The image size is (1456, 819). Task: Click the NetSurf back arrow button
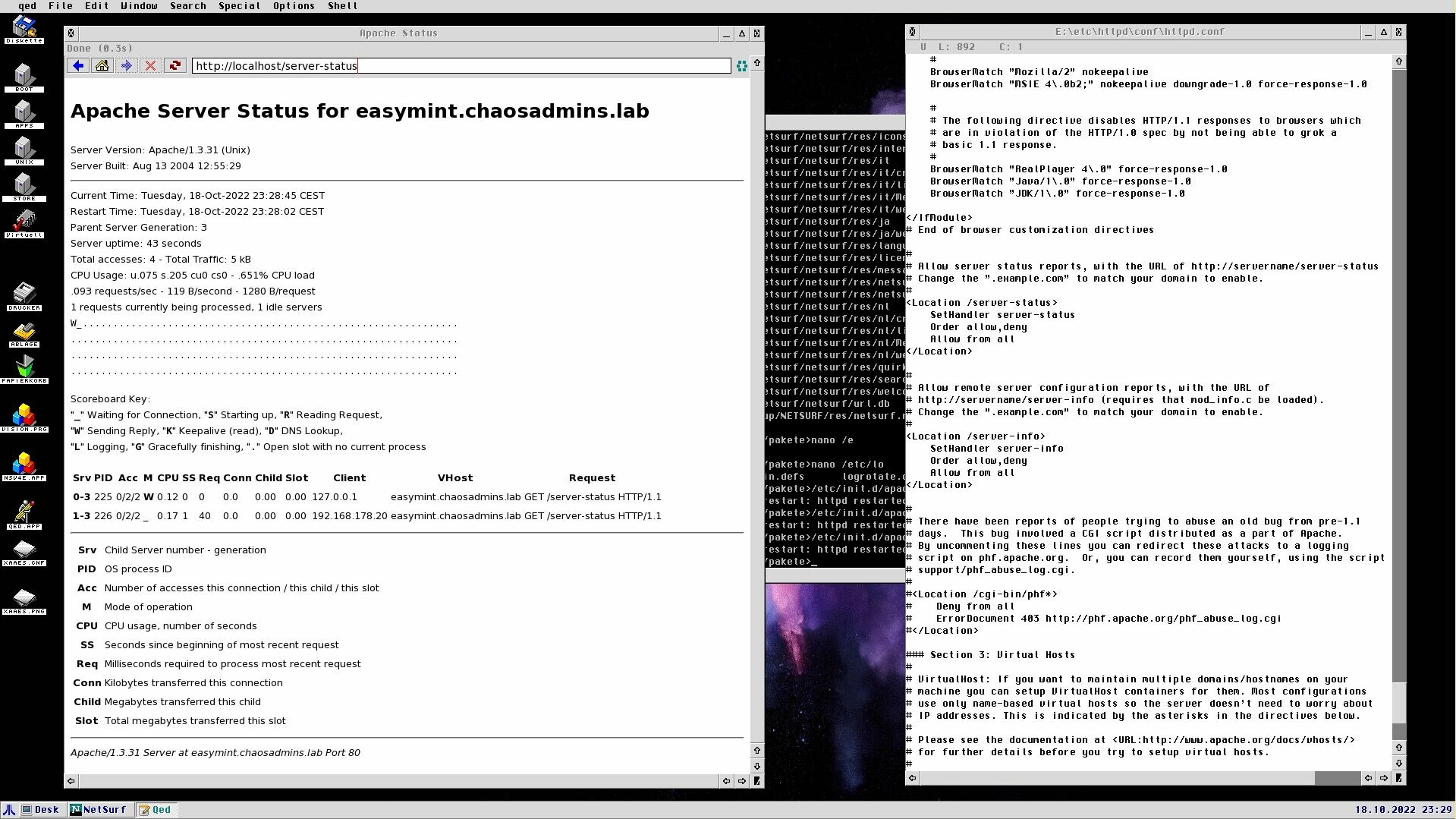coord(78,66)
